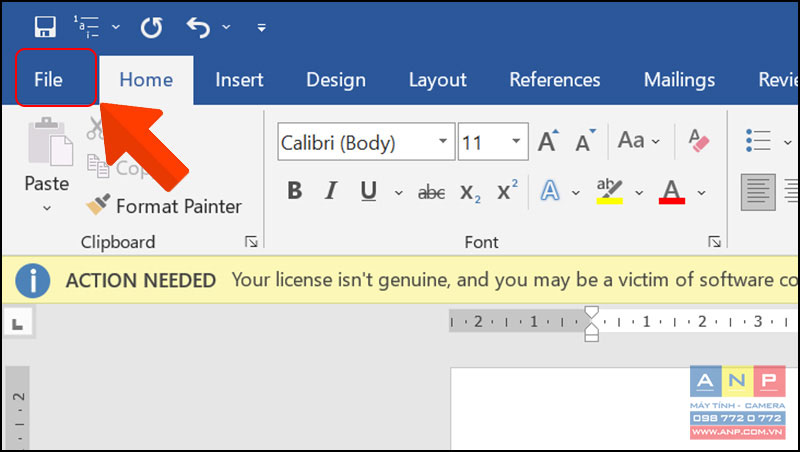Click the first line indent marker on ruler
The width and height of the screenshot is (800, 452).
[x=591, y=312]
